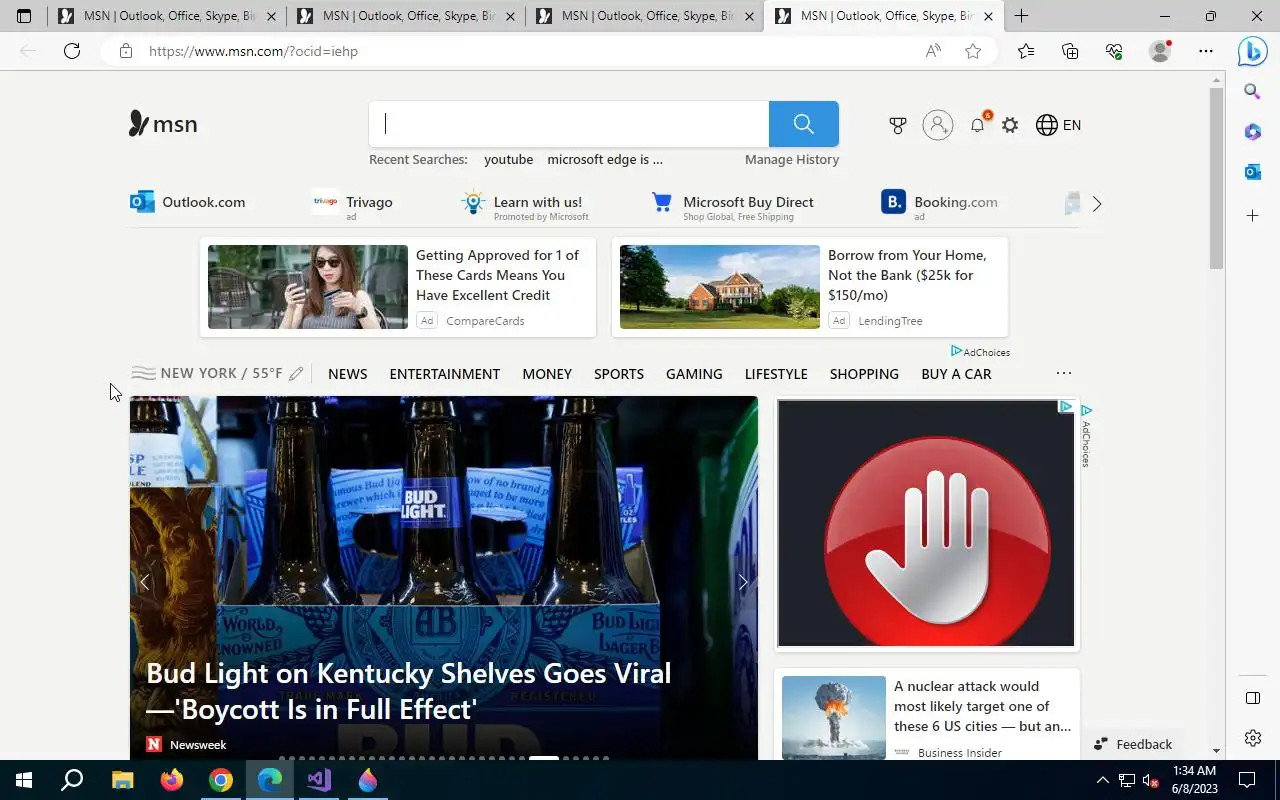Open the Booking.com quick link

[939, 205]
